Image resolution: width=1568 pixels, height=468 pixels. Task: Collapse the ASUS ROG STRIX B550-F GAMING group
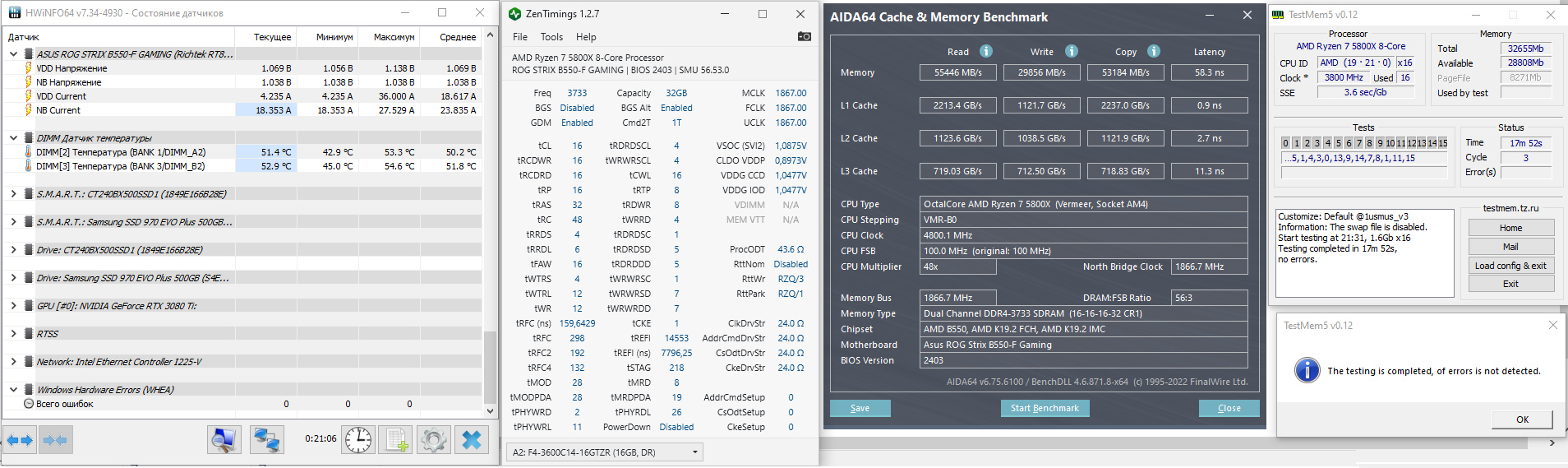[13, 54]
